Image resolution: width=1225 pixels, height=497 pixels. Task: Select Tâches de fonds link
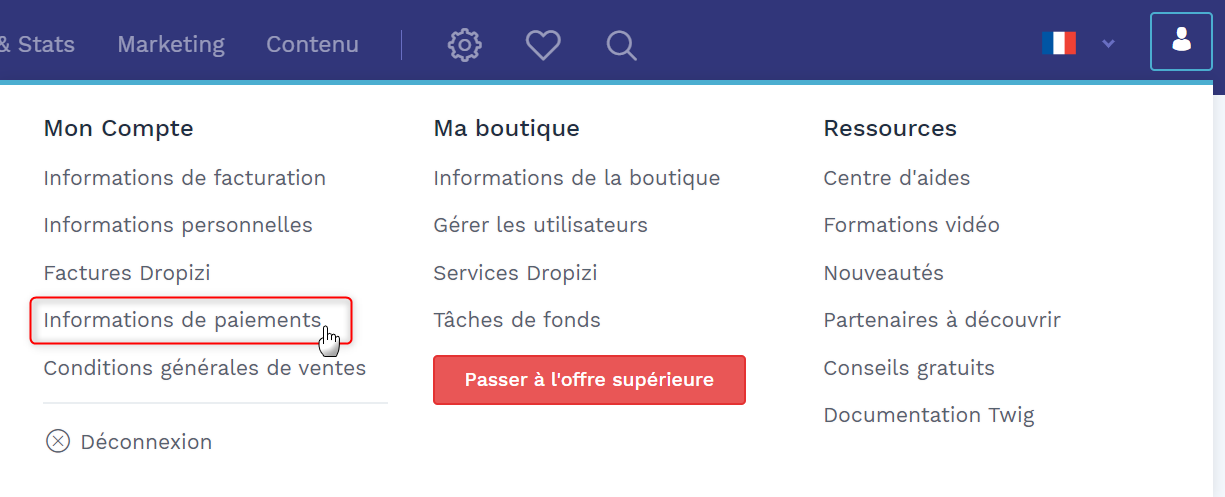pyautogui.click(x=517, y=320)
